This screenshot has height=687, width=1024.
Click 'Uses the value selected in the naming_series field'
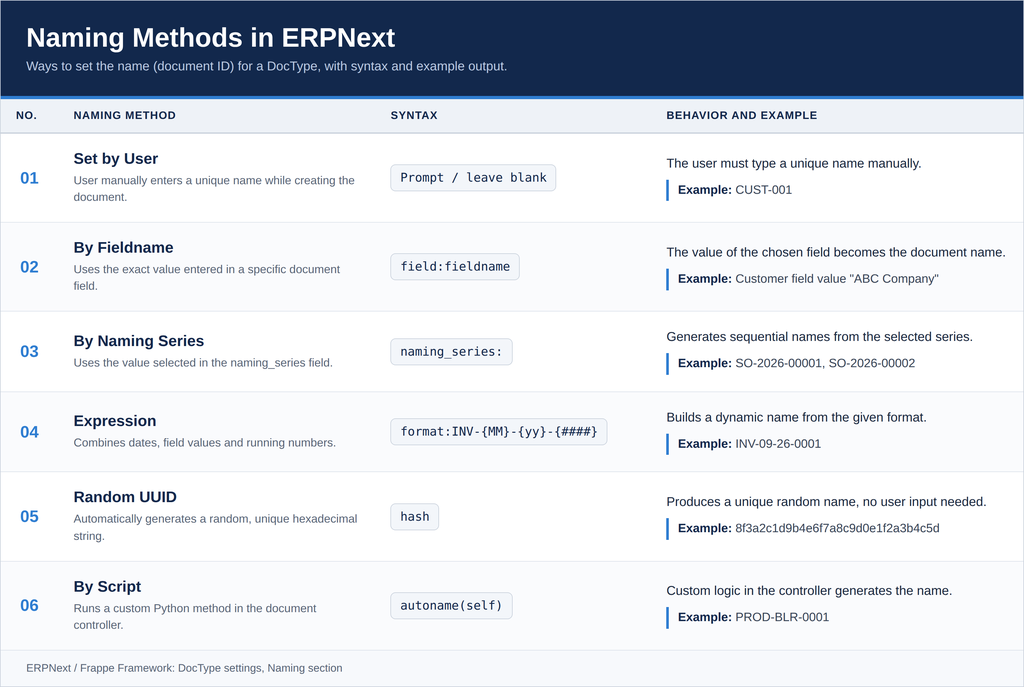203,362
